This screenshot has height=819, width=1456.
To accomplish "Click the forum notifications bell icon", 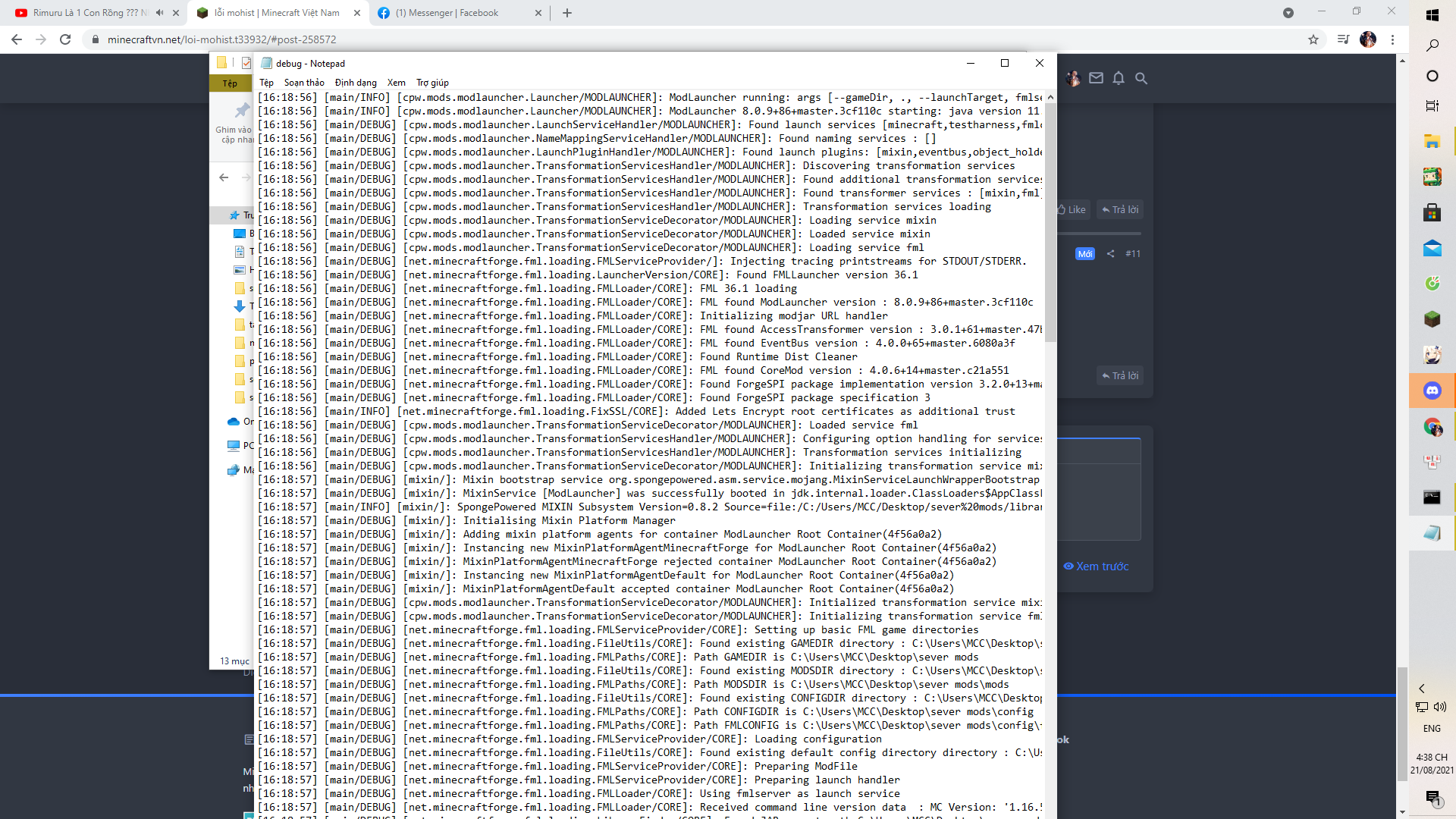I will click(x=1119, y=78).
